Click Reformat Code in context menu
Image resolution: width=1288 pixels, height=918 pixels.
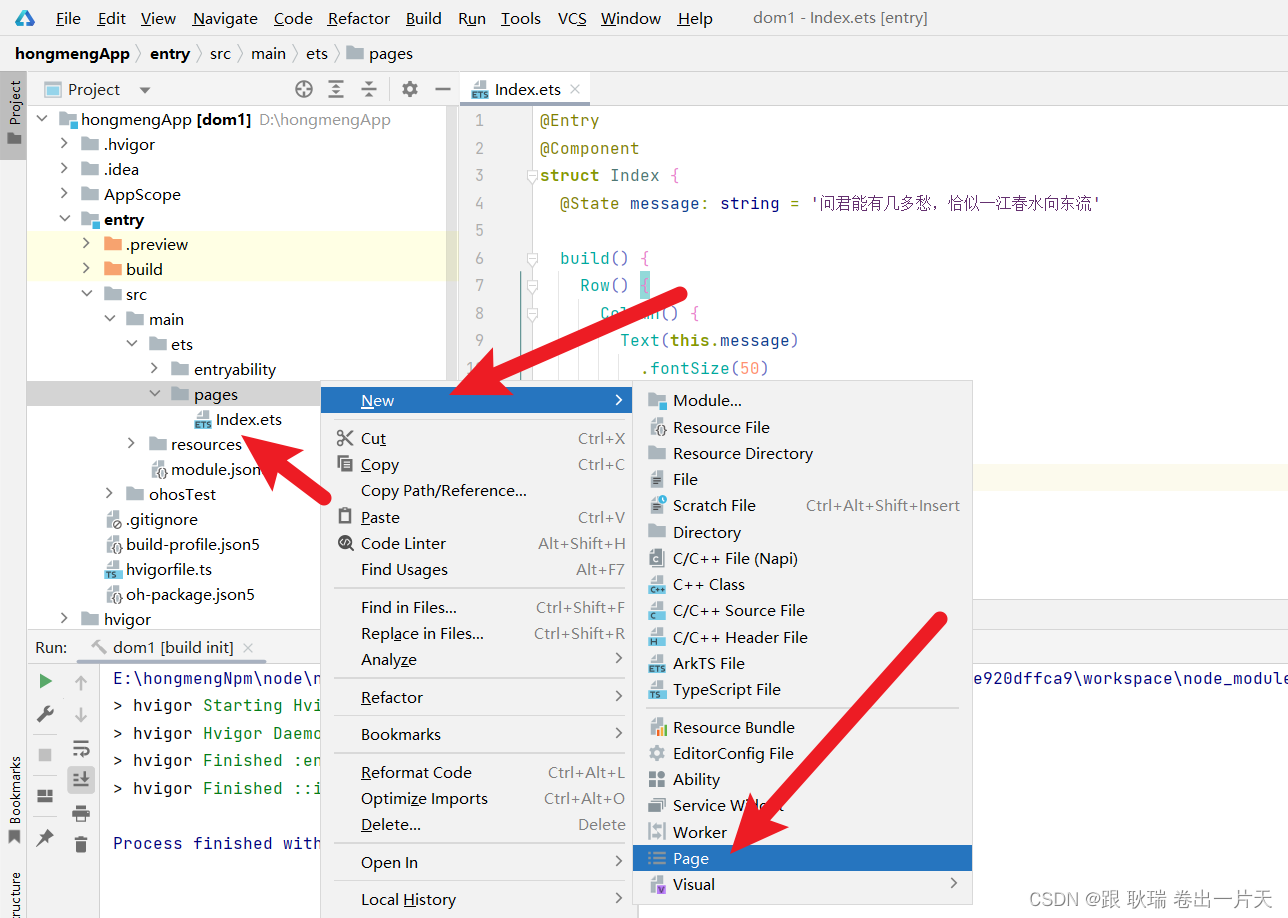(x=477, y=772)
